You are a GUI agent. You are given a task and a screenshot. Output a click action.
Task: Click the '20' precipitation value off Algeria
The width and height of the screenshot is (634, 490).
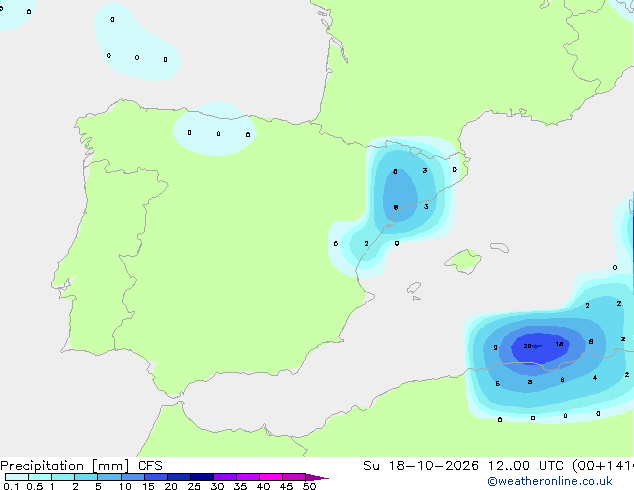(527, 346)
